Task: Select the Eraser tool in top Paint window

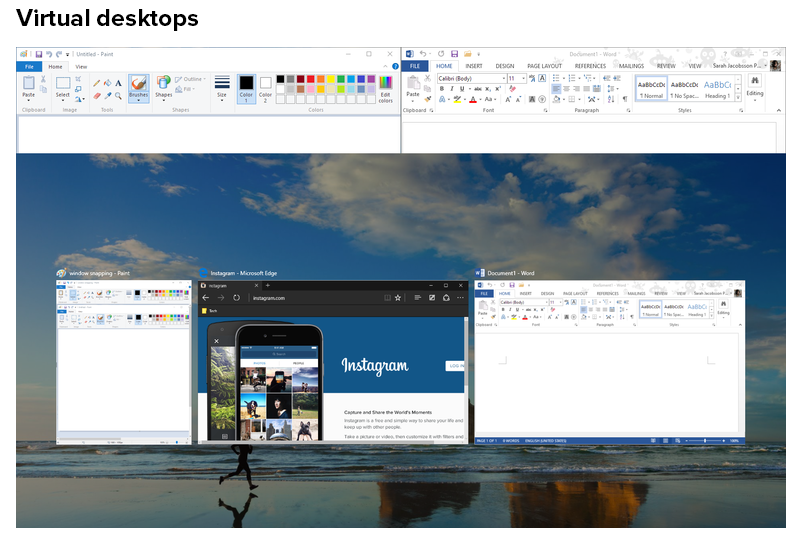Action: coord(96,95)
